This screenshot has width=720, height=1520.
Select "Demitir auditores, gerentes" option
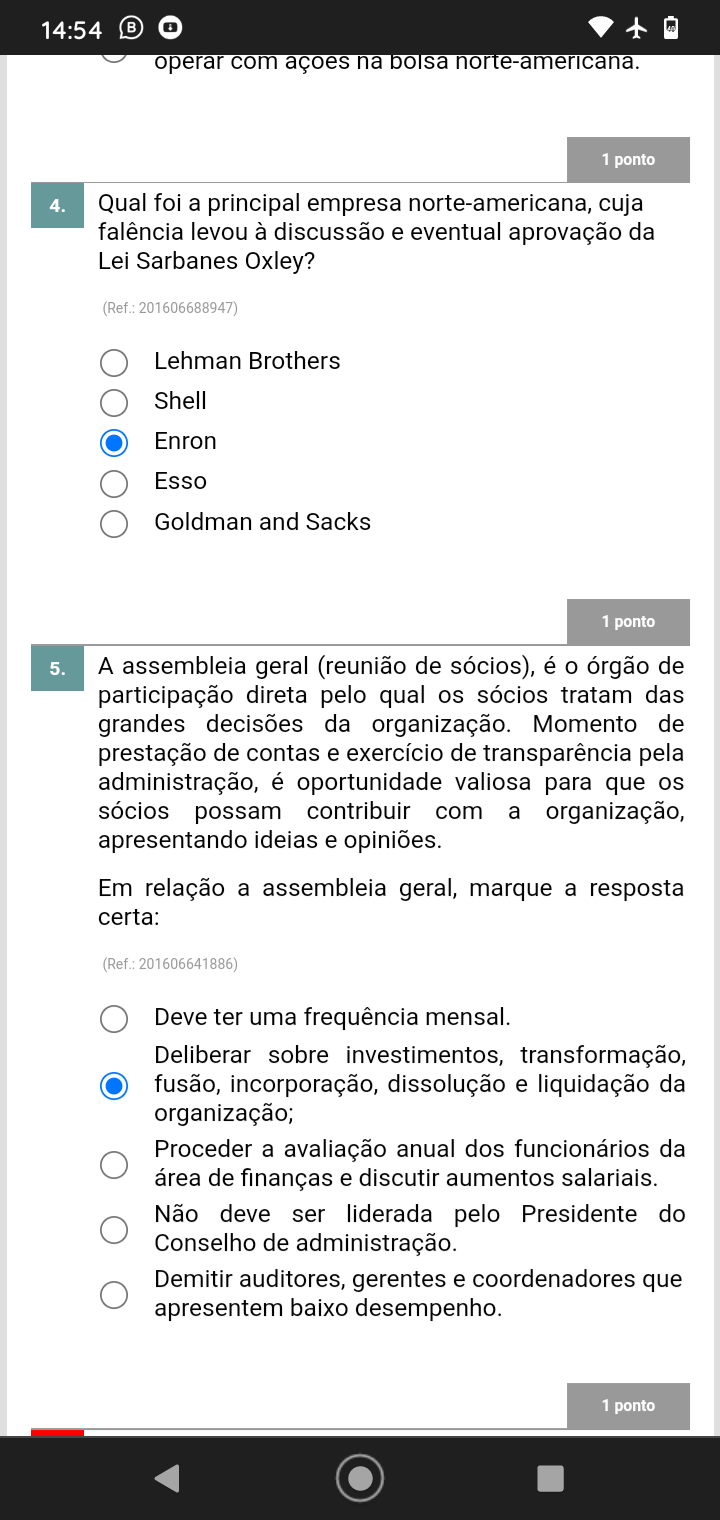pos(114,1294)
